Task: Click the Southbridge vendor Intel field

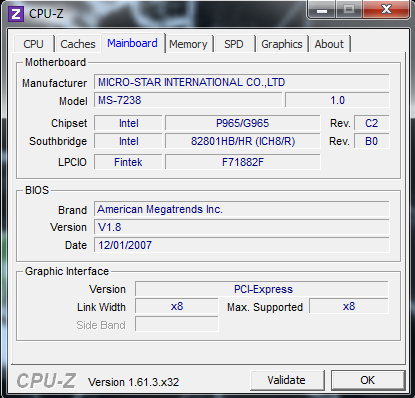Action: [128, 141]
